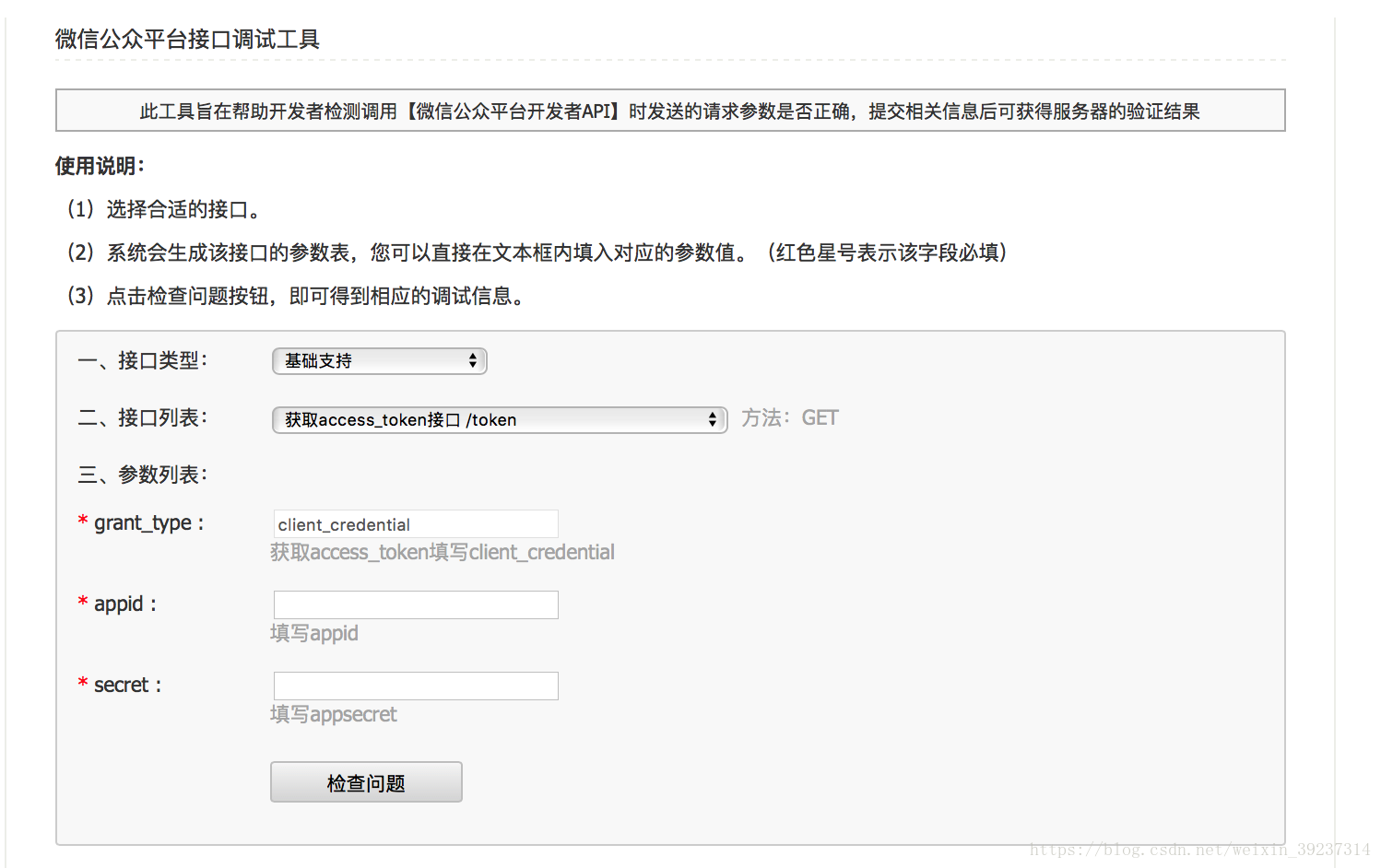Click instruction line (2) about 参数表

click(537, 252)
